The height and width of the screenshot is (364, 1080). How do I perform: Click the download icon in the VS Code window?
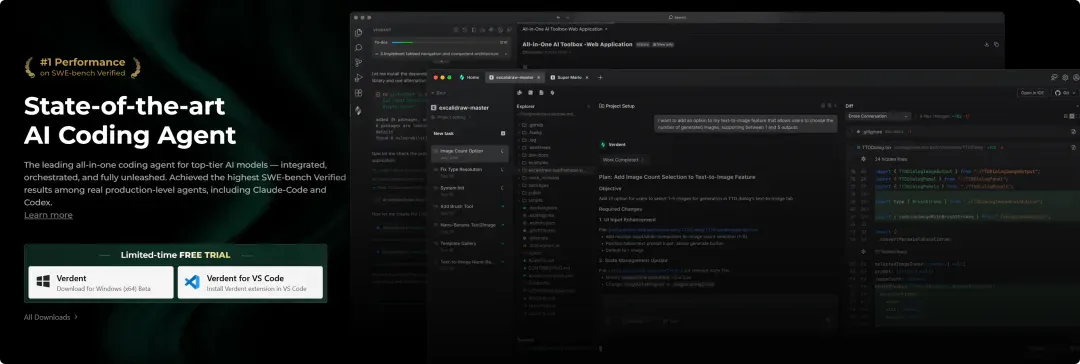click(x=986, y=44)
